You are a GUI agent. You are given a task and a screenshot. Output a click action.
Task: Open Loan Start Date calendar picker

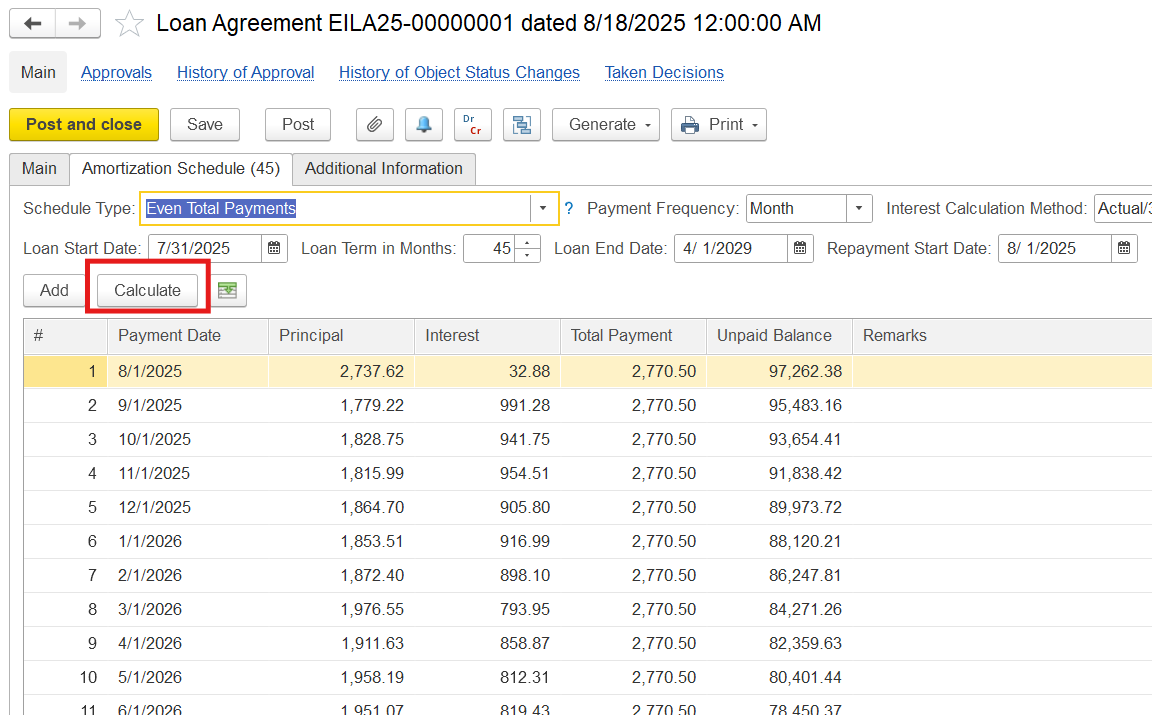[274, 248]
